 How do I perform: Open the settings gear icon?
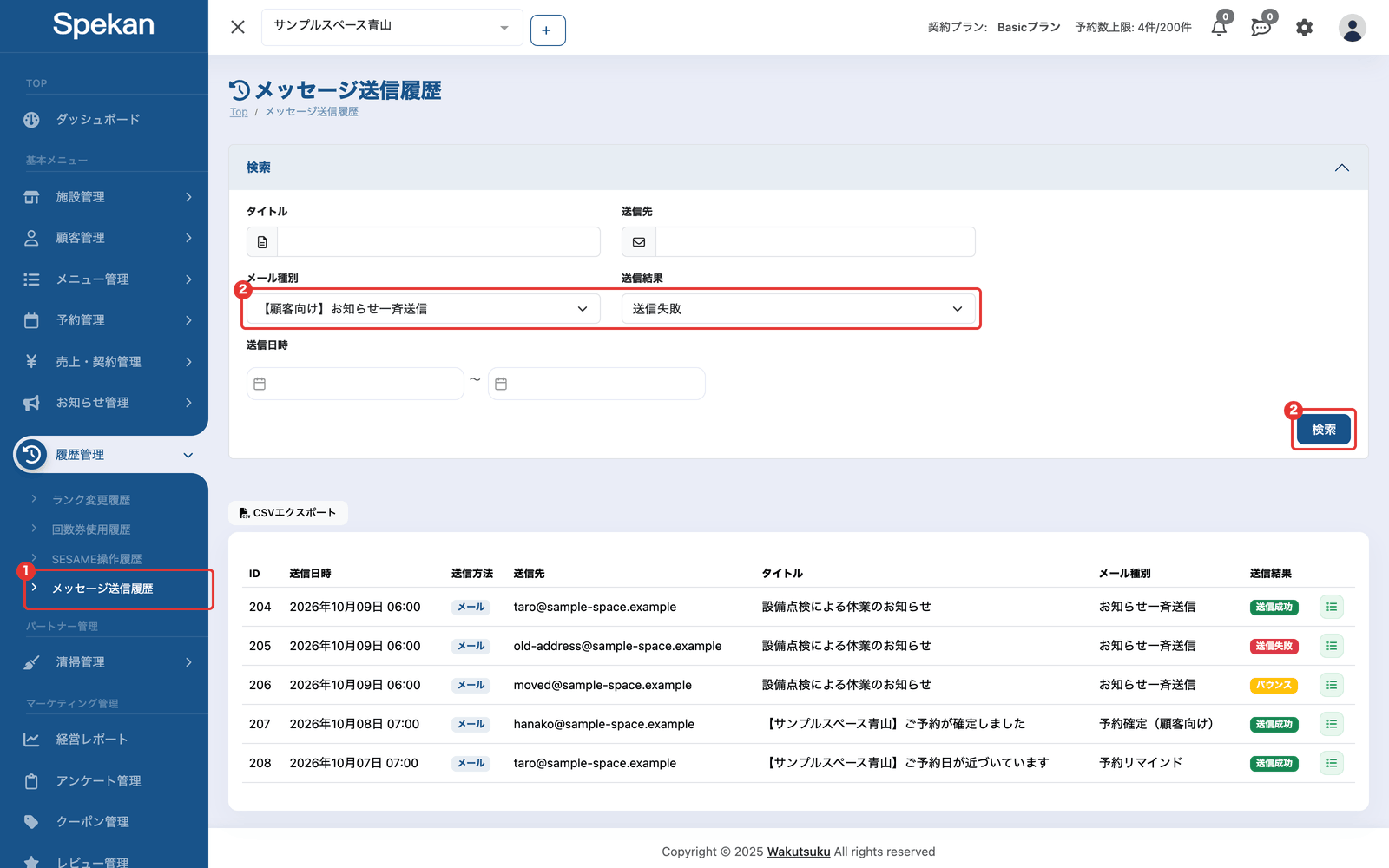tap(1304, 28)
